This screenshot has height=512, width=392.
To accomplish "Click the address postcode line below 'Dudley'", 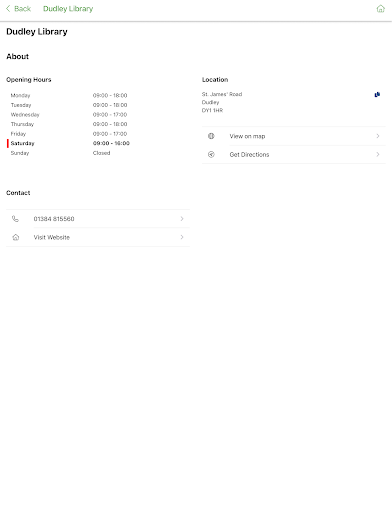I will click(212, 110).
